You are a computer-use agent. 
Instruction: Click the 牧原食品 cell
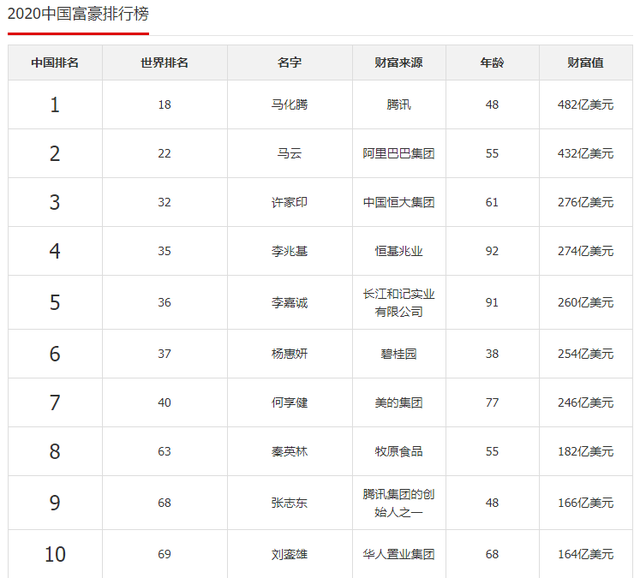[x=399, y=452]
